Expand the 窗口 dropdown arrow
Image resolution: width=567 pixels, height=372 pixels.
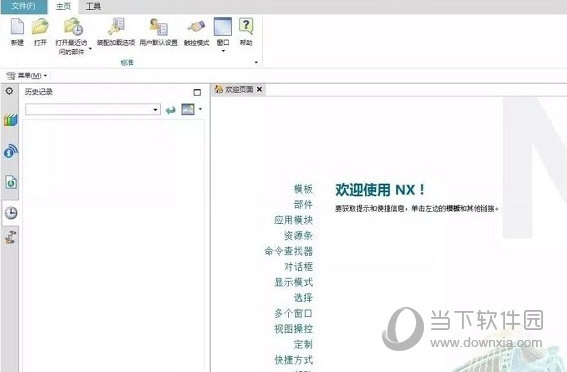223,51
